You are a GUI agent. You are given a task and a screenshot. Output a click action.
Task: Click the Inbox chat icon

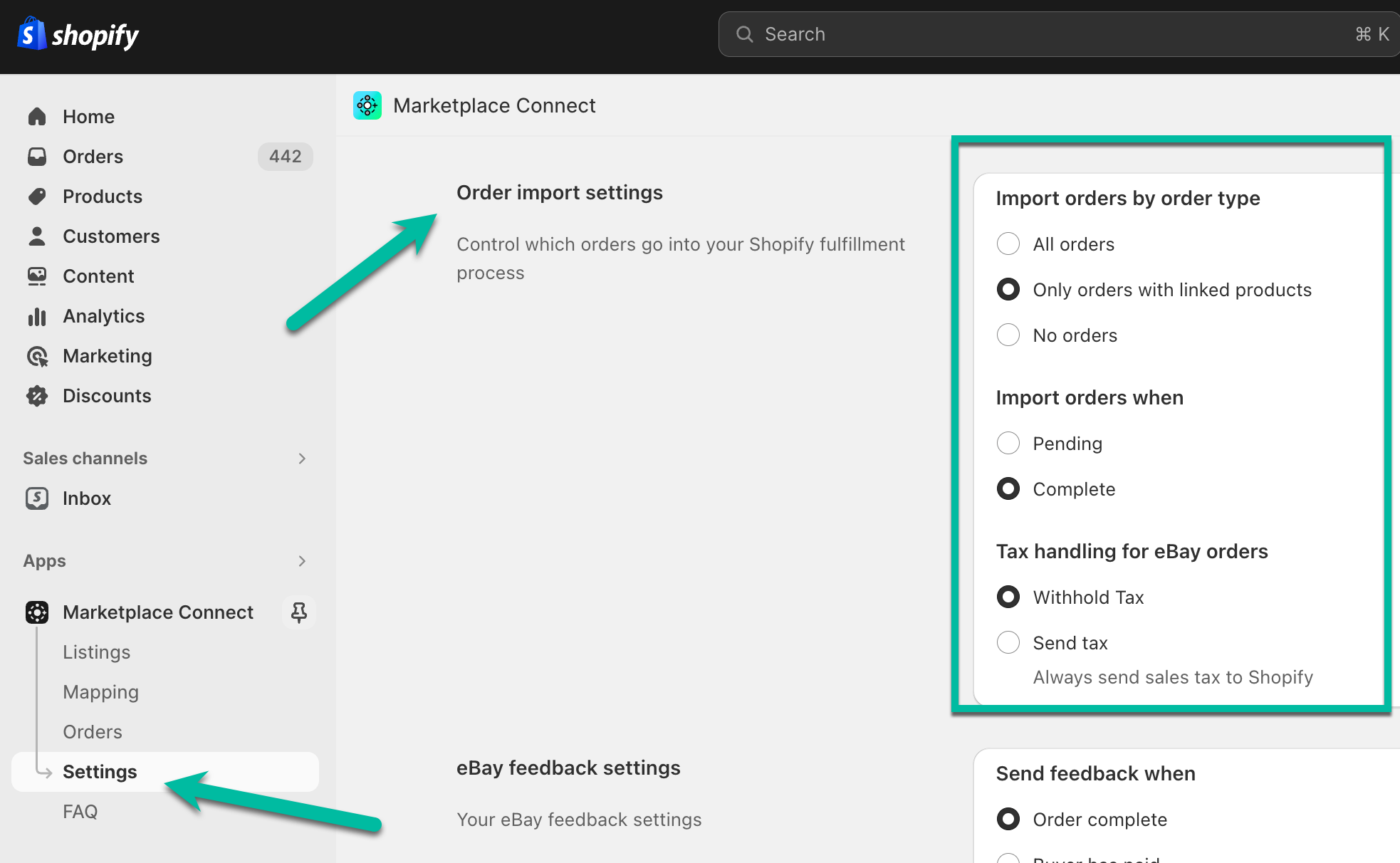click(37, 498)
